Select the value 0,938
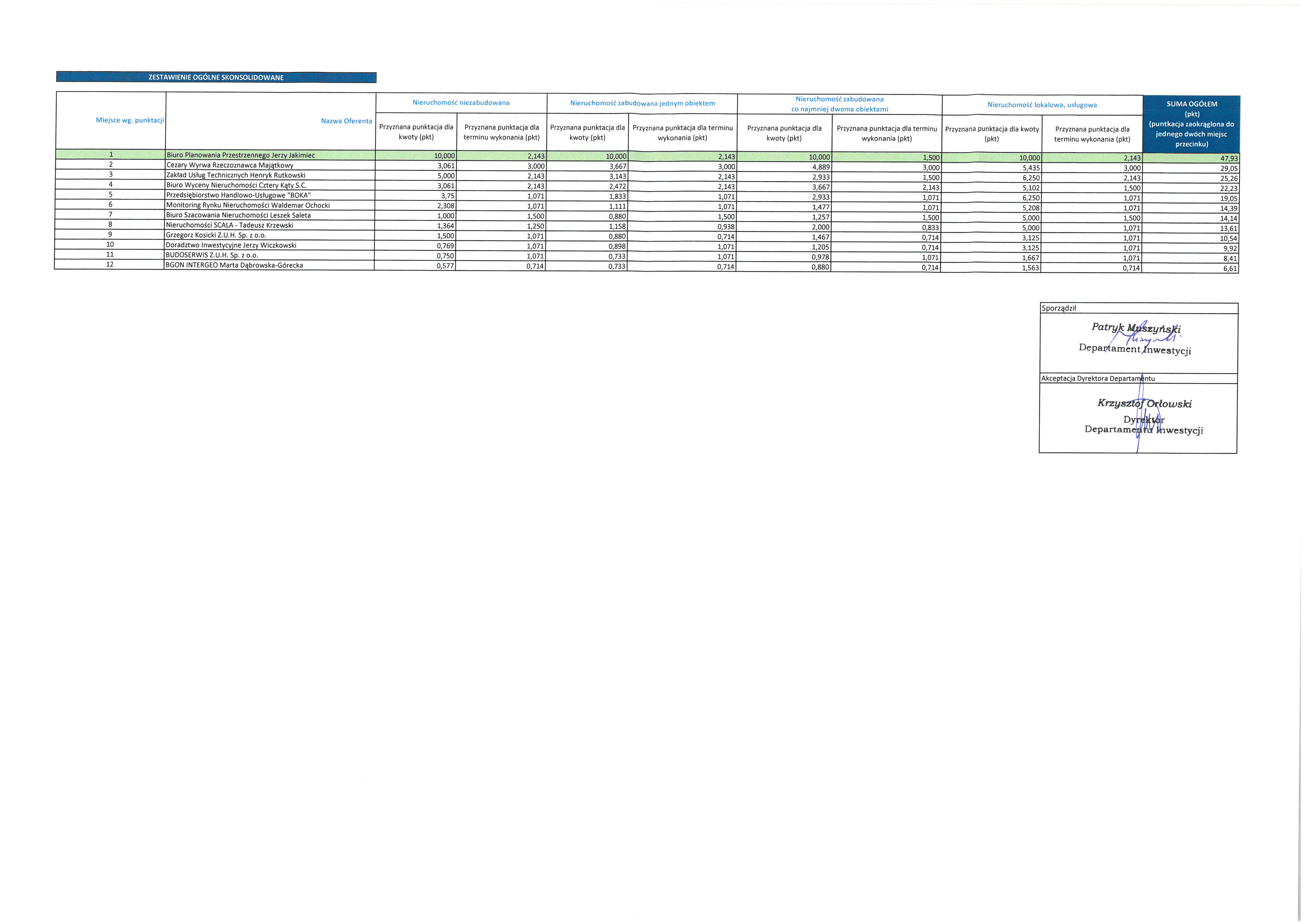This screenshot has width=1307, height=924. 726,227
